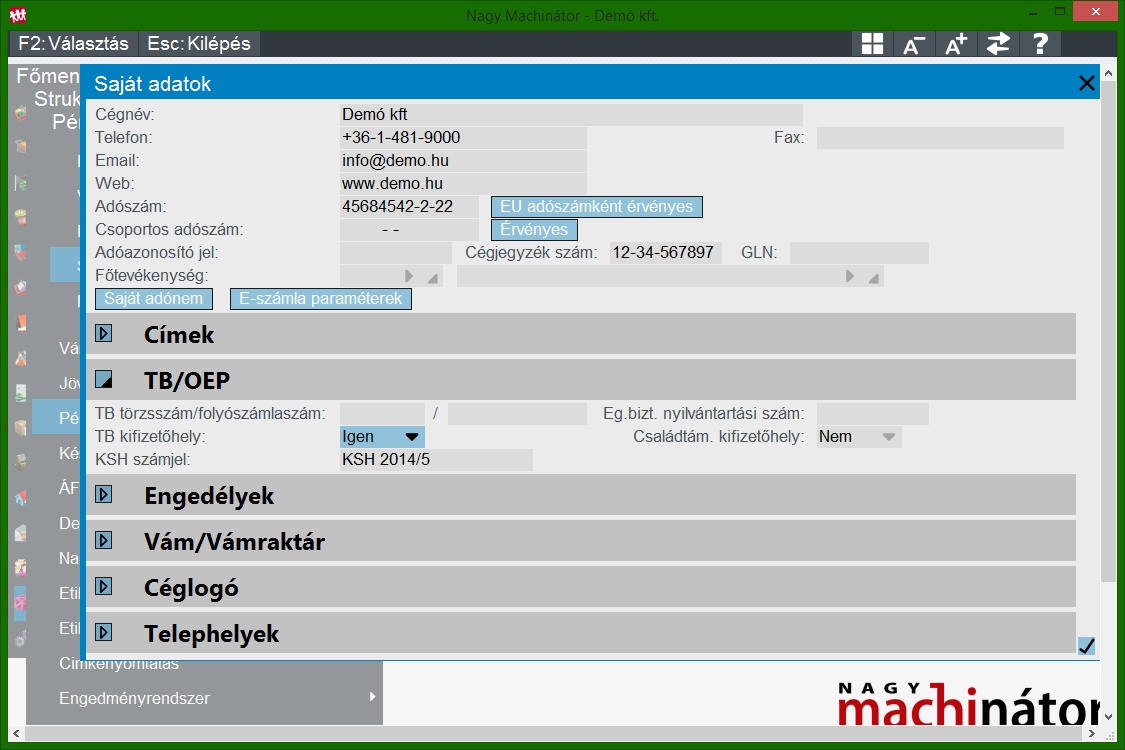Click horizontal scrollbar right arrow

pos(1091,733)
